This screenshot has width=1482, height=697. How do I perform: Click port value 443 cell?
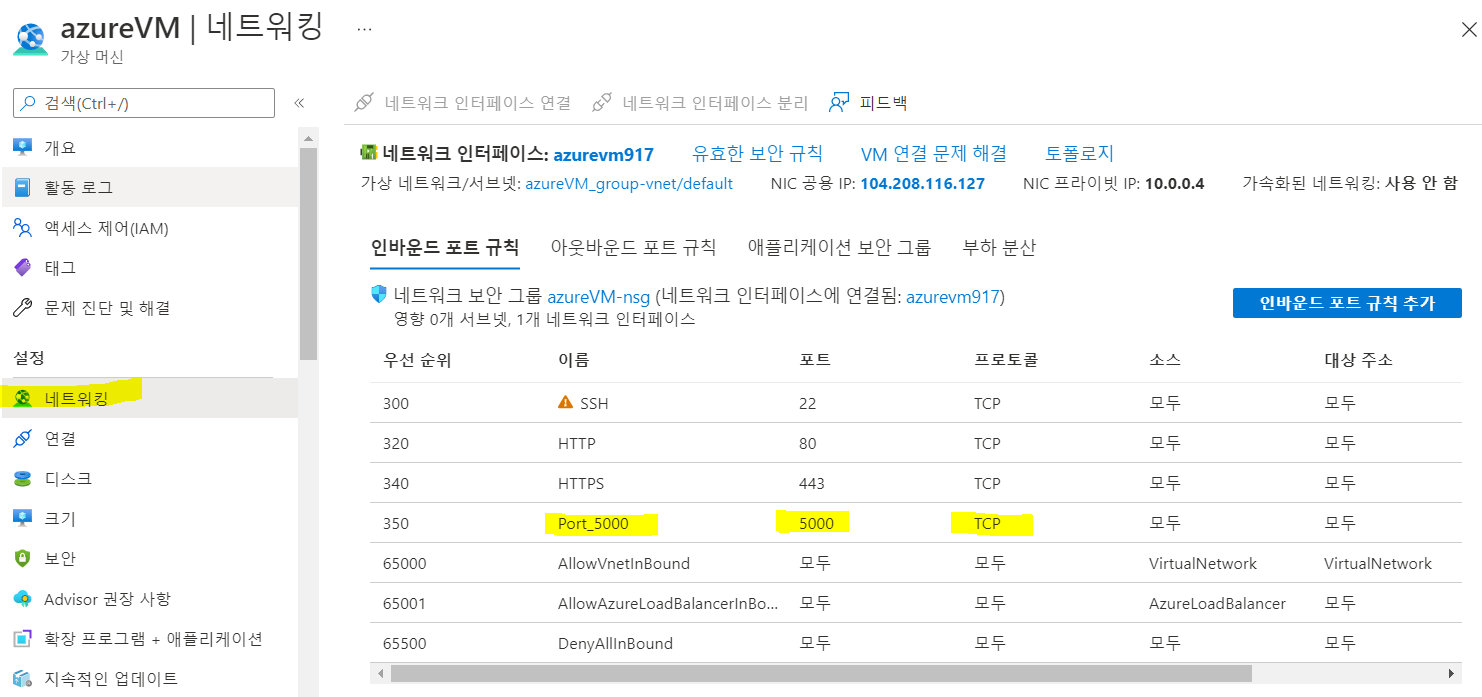point(812,484)
